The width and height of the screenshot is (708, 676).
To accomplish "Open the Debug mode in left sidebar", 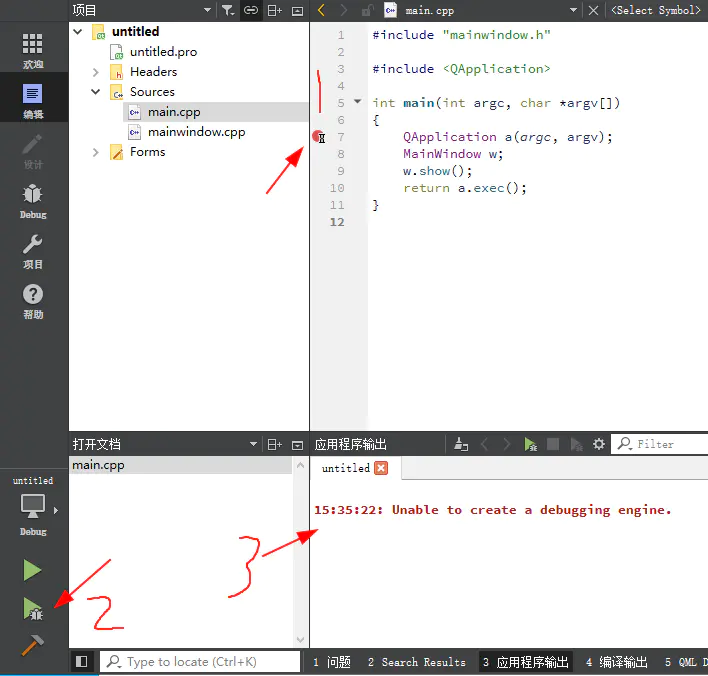I will (x=33, y=200).
